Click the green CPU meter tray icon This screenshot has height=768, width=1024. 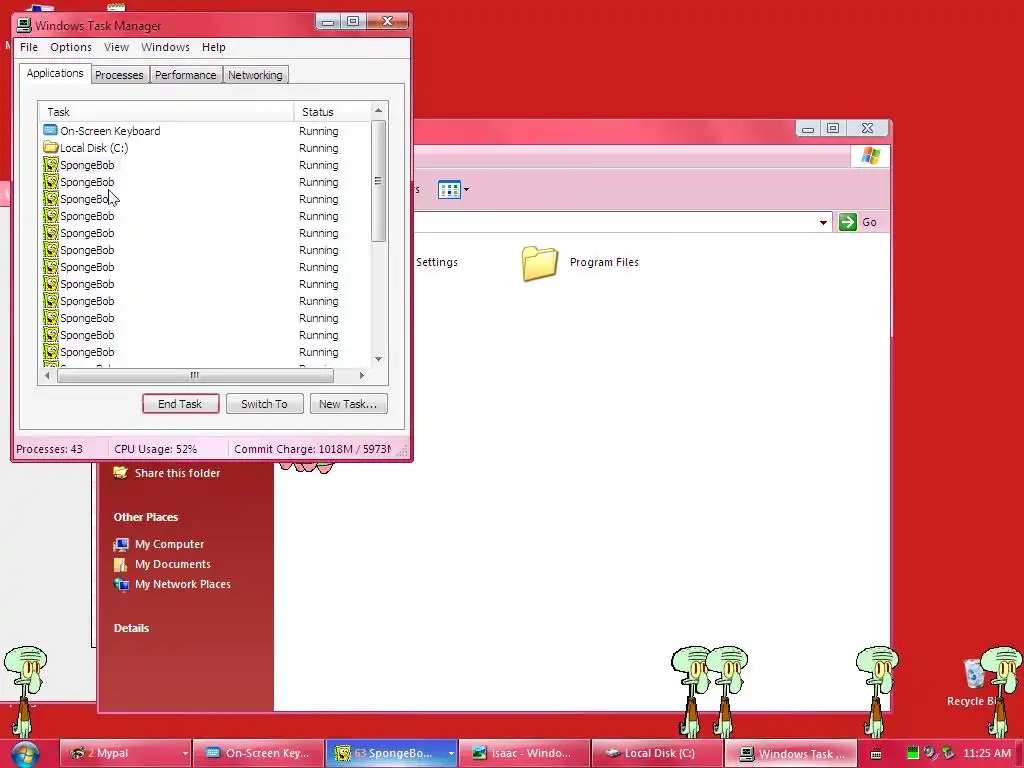[913, 753]
